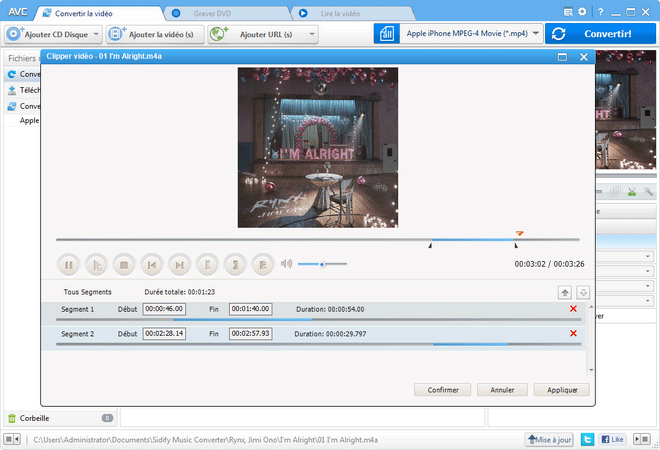The image size is (660, 450).
Task: Open the Ajouter CD Disque dropdown arrow
Action: click(96, 34)
